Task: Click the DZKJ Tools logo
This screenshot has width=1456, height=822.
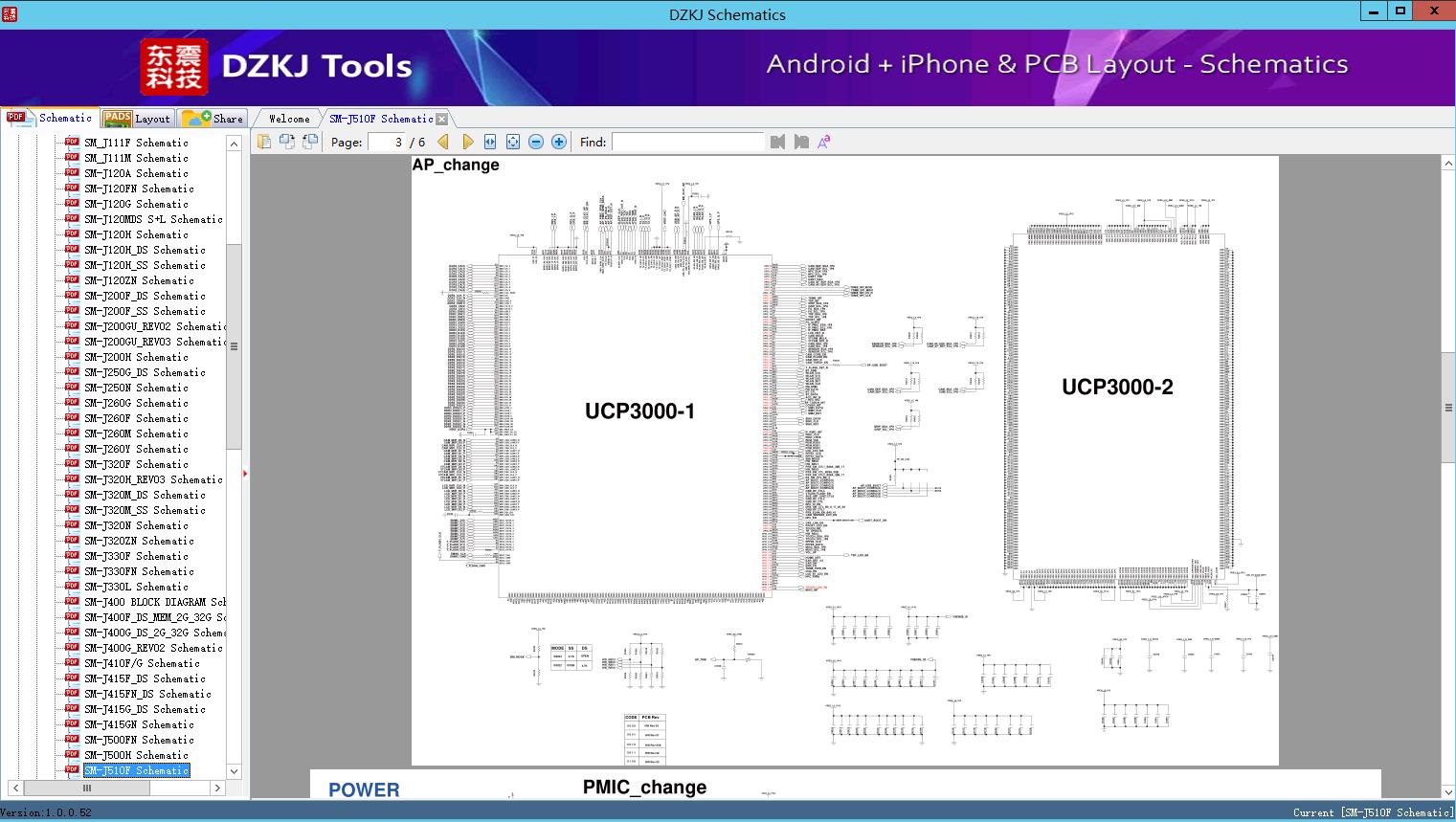Action: pyautogui.click(x=277, y=66)
